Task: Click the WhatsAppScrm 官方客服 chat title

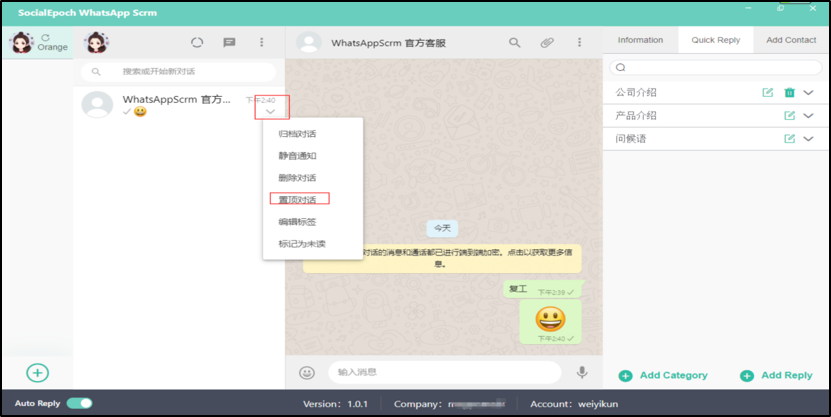Action: click(388, 43)
